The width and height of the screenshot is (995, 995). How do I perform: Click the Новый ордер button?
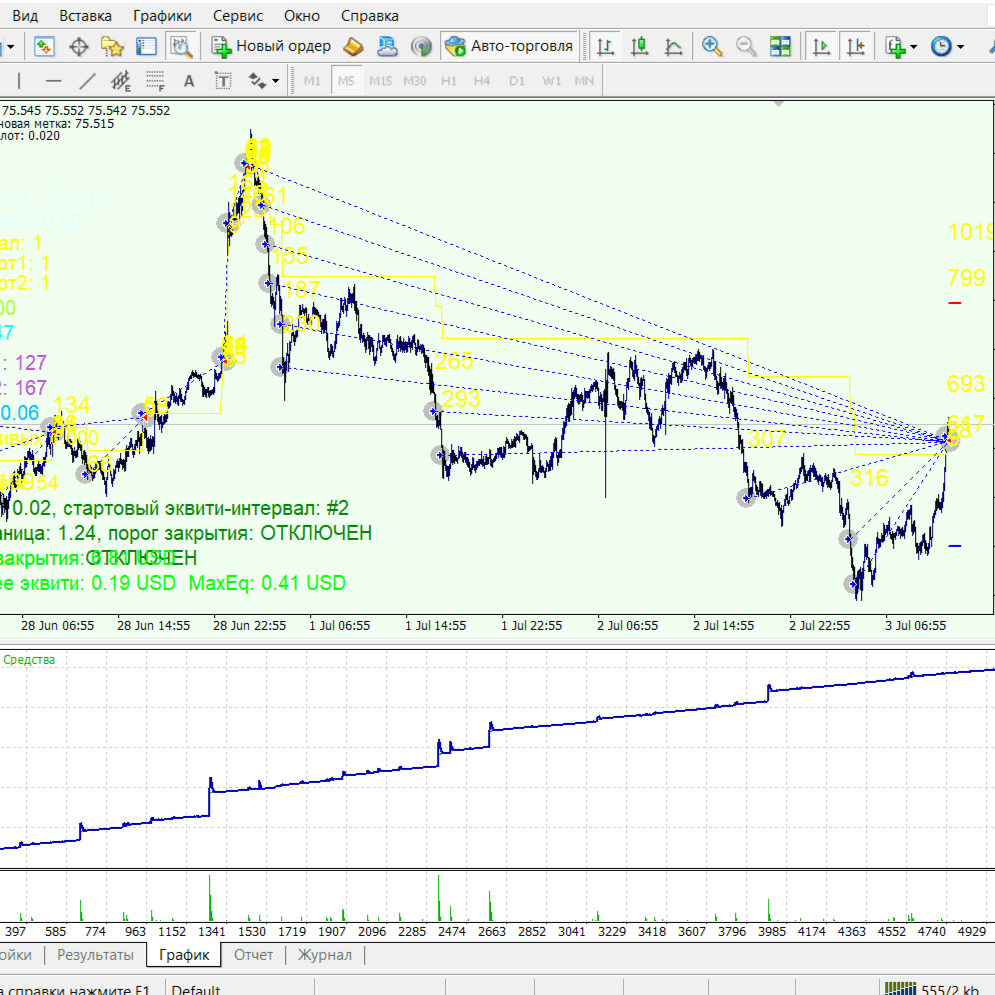click(x=270, y=47)
